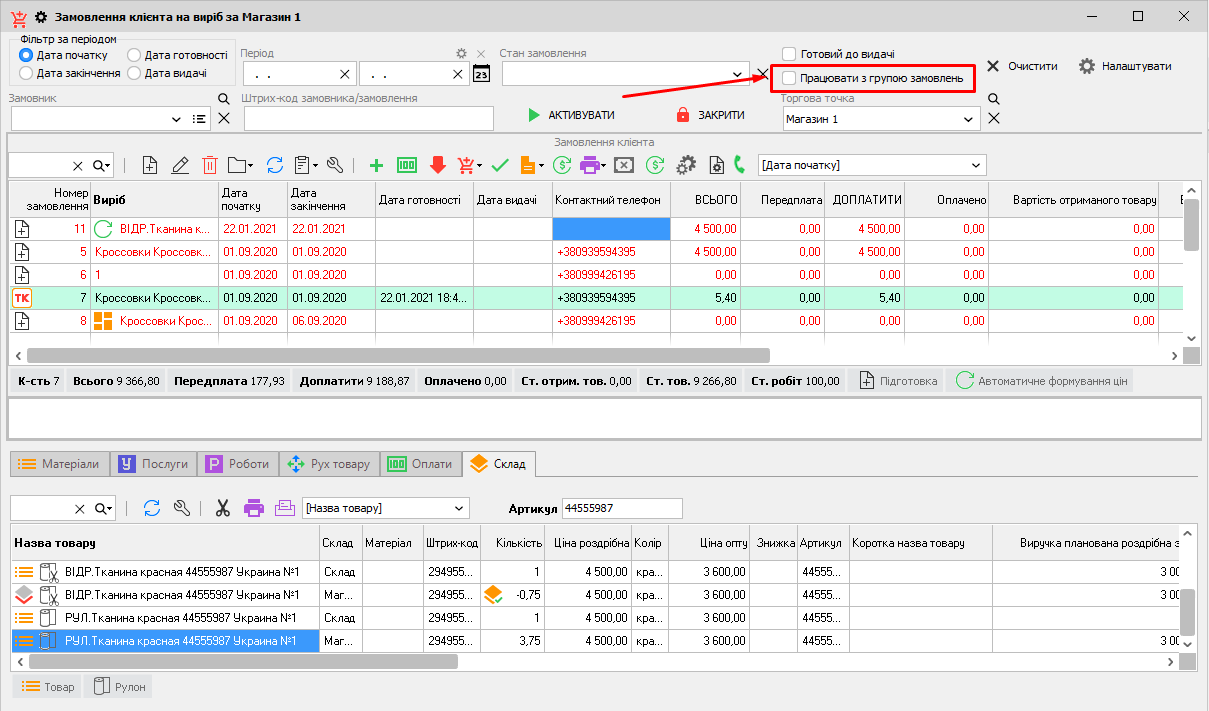Select the 'Дата готовності' radio button
This screenshot has height=711, width=1209.
coord(134,56)
